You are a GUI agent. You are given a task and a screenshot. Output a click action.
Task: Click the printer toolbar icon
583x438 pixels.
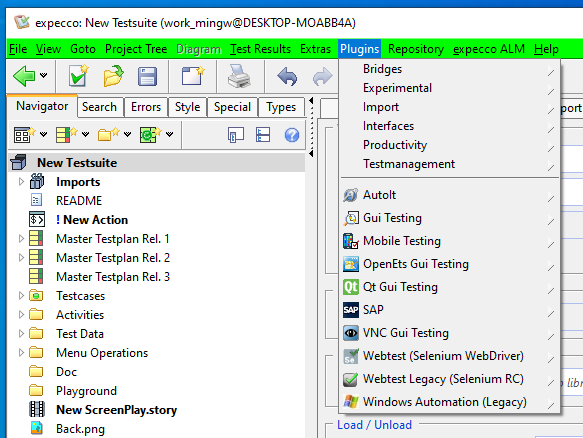(x=239, y=76)
